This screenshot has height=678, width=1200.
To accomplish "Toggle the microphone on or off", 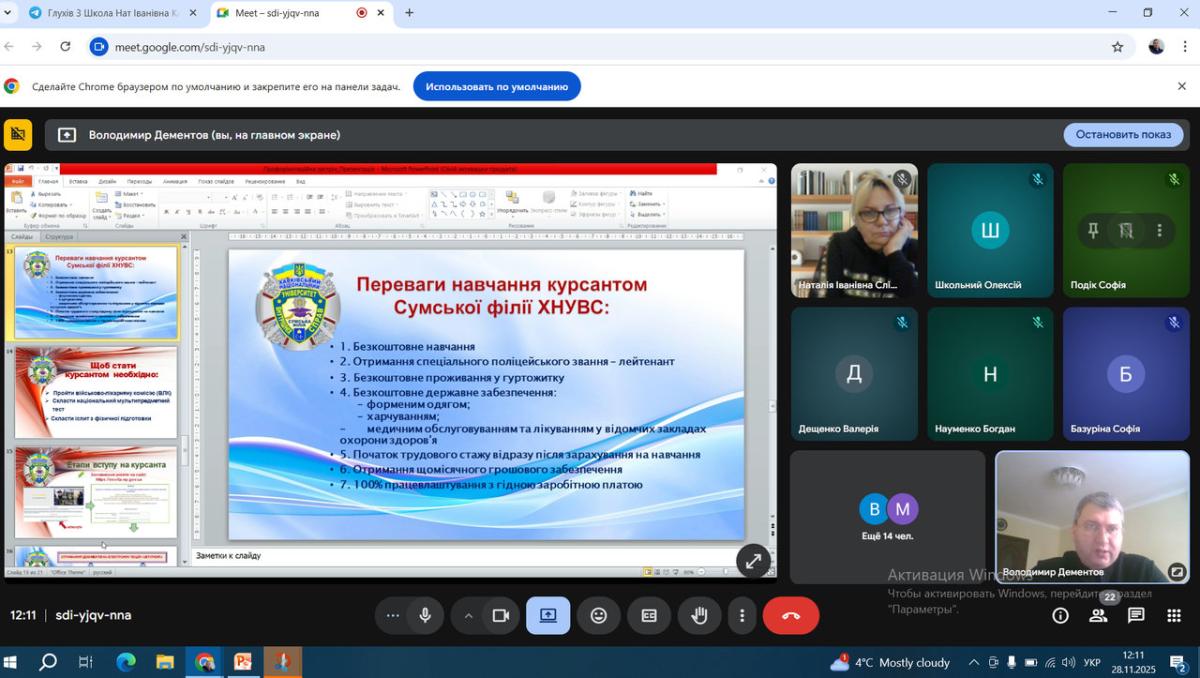I will 425,616.
